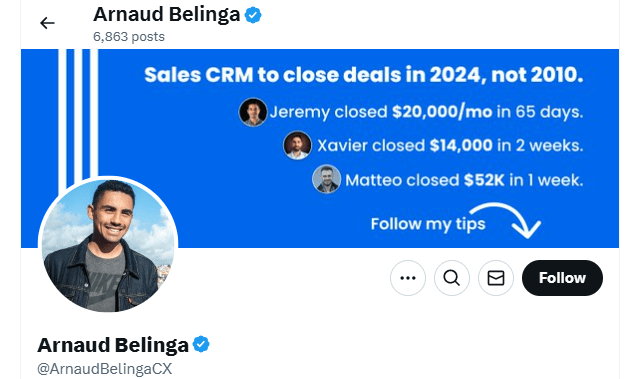Click the @ArnaudBelingaCX handle
The width and height of the screenshot is (630, 379).
[x=104, y=369]
